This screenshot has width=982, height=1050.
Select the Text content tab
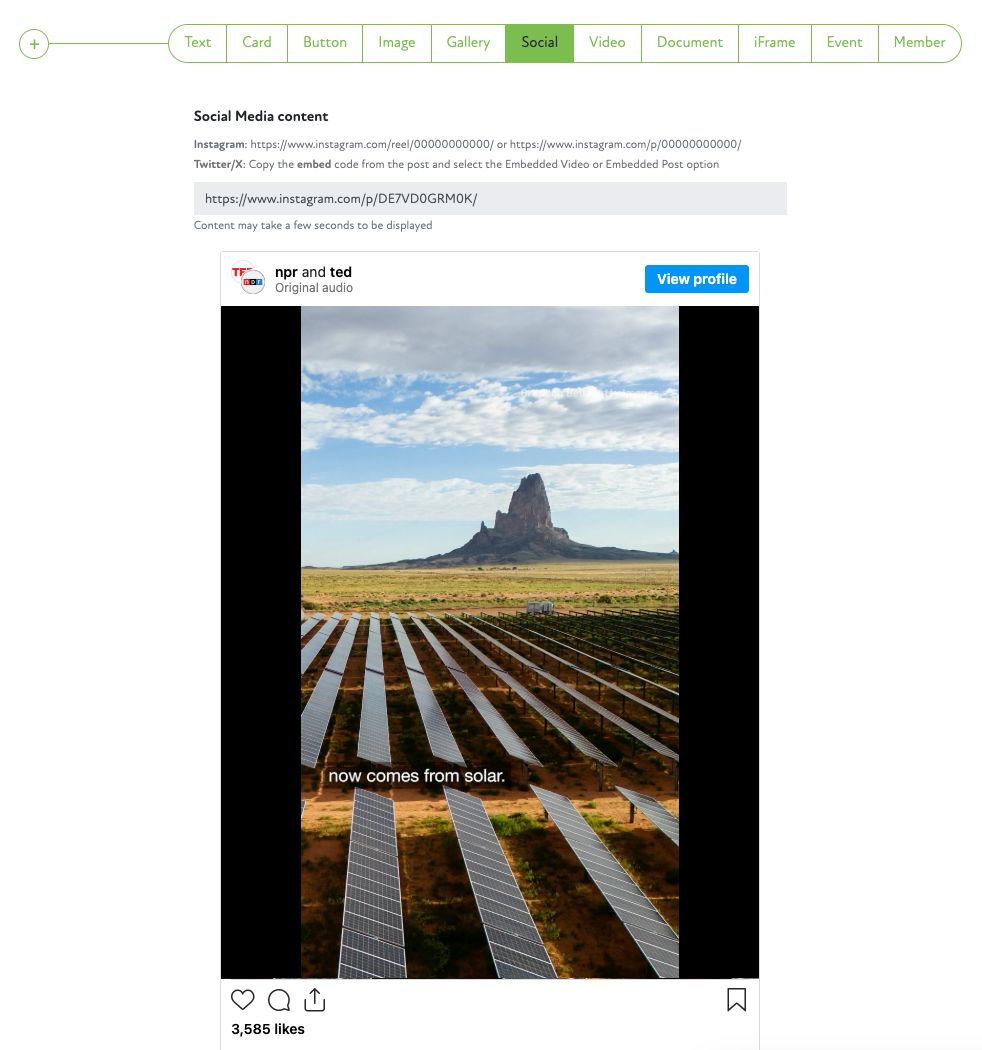click(x=198, y=43)
